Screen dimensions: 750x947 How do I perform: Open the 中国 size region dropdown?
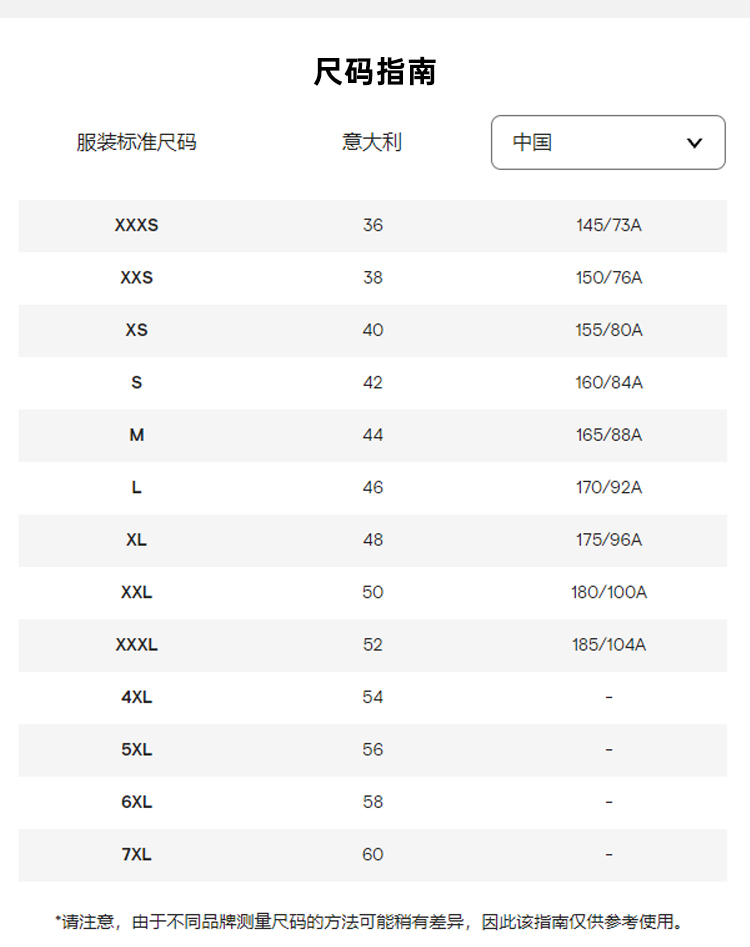coord(607,142)
